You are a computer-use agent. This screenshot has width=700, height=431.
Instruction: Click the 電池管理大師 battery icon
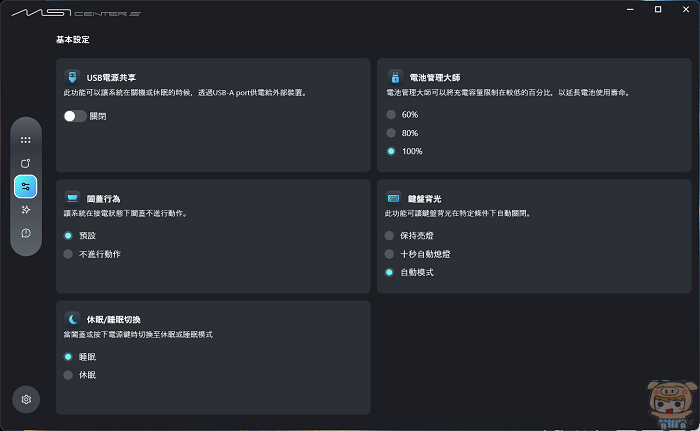pyautogui.click(x=394, y=77)
